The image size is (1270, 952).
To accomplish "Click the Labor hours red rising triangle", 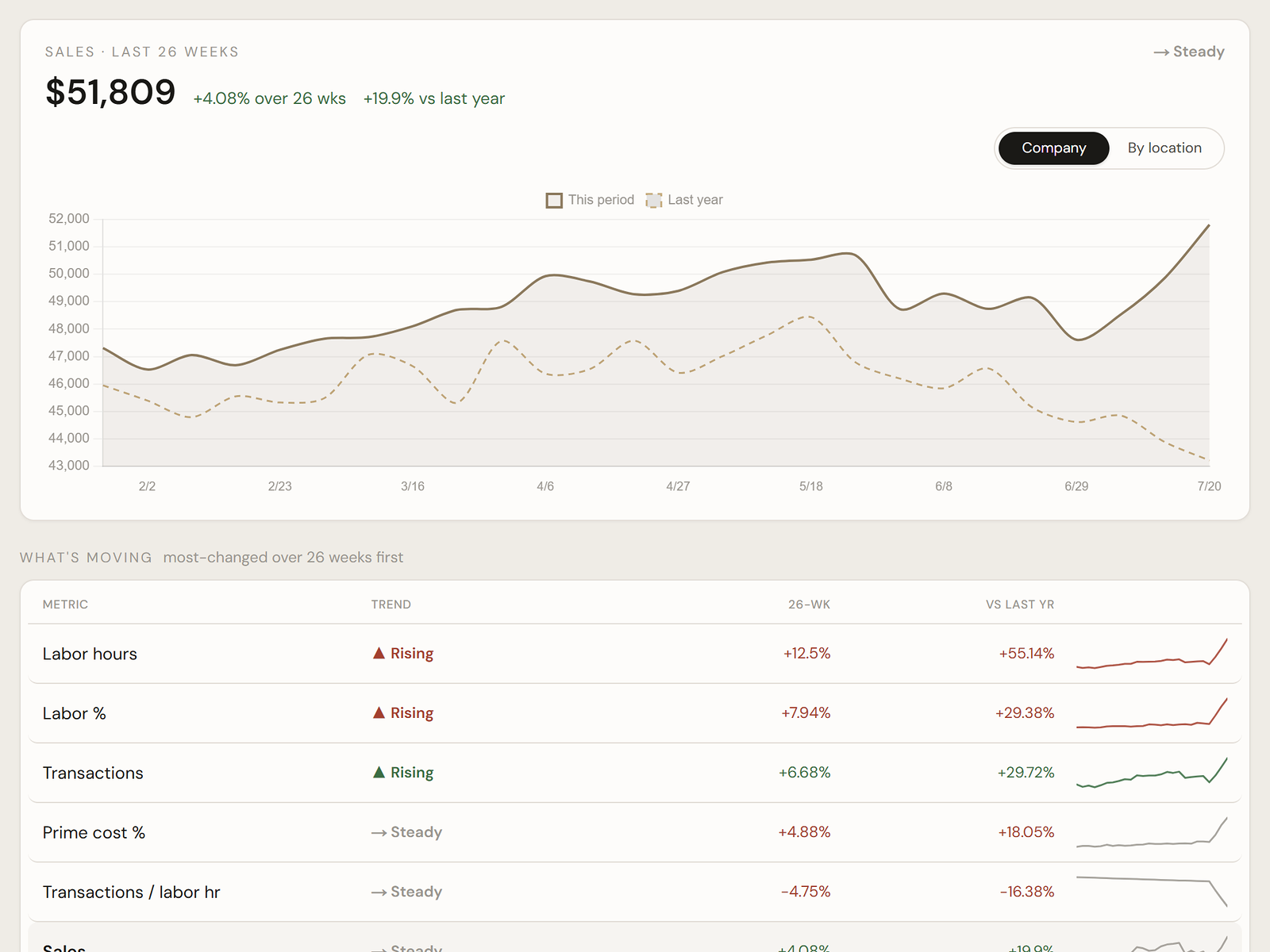I will point(379,653).
